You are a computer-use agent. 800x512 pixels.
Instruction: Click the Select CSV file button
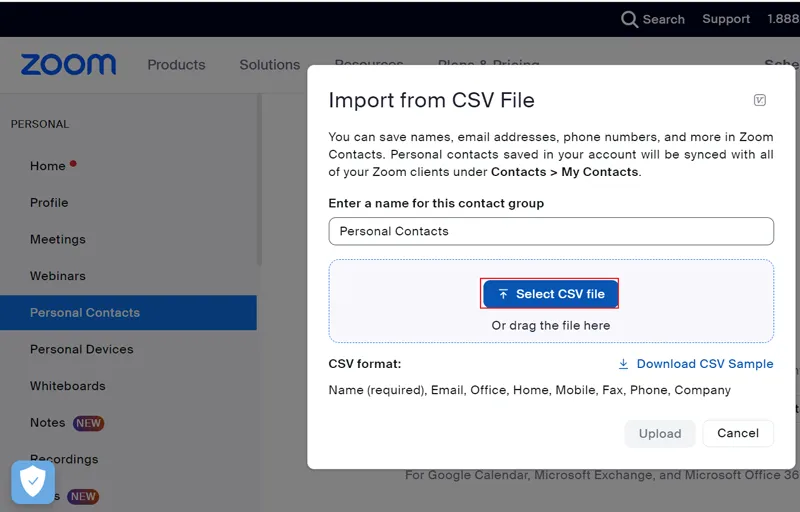pyautogui.click(x=549, y=294)
